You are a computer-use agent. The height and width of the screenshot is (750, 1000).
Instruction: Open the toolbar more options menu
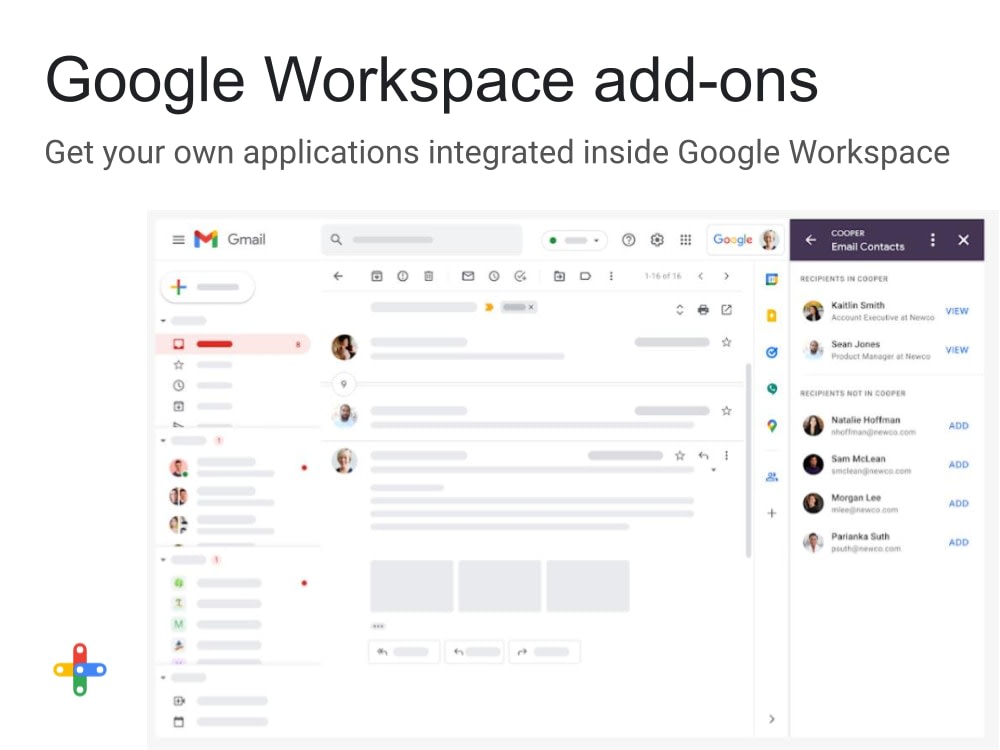tap(611, 276)
